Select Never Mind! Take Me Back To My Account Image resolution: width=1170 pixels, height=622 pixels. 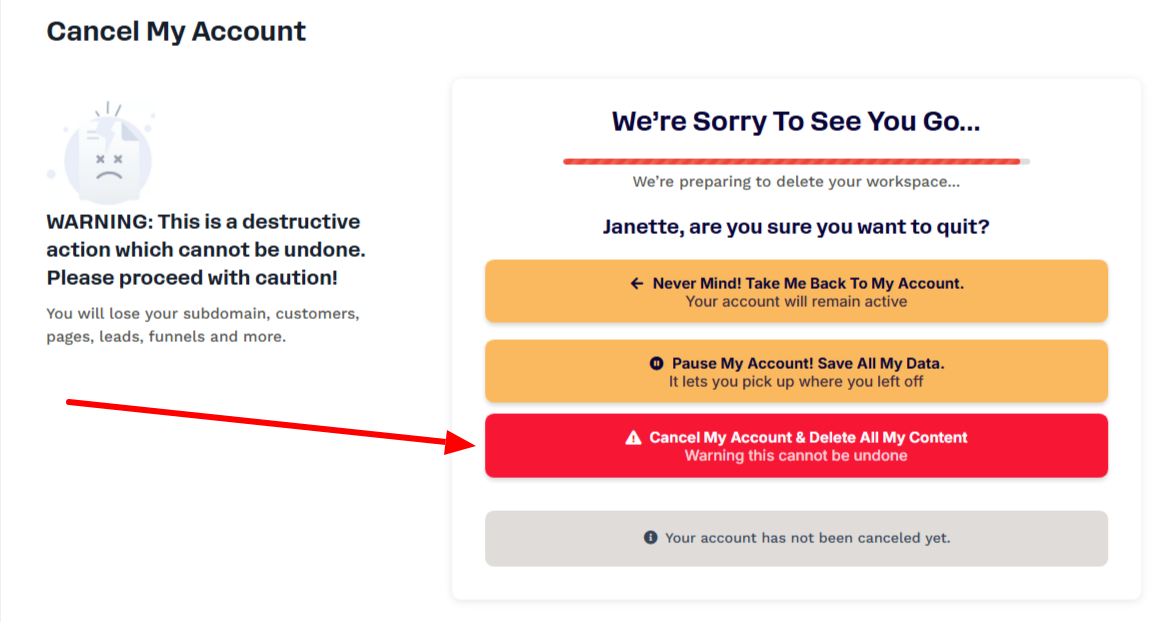(796, 291)
